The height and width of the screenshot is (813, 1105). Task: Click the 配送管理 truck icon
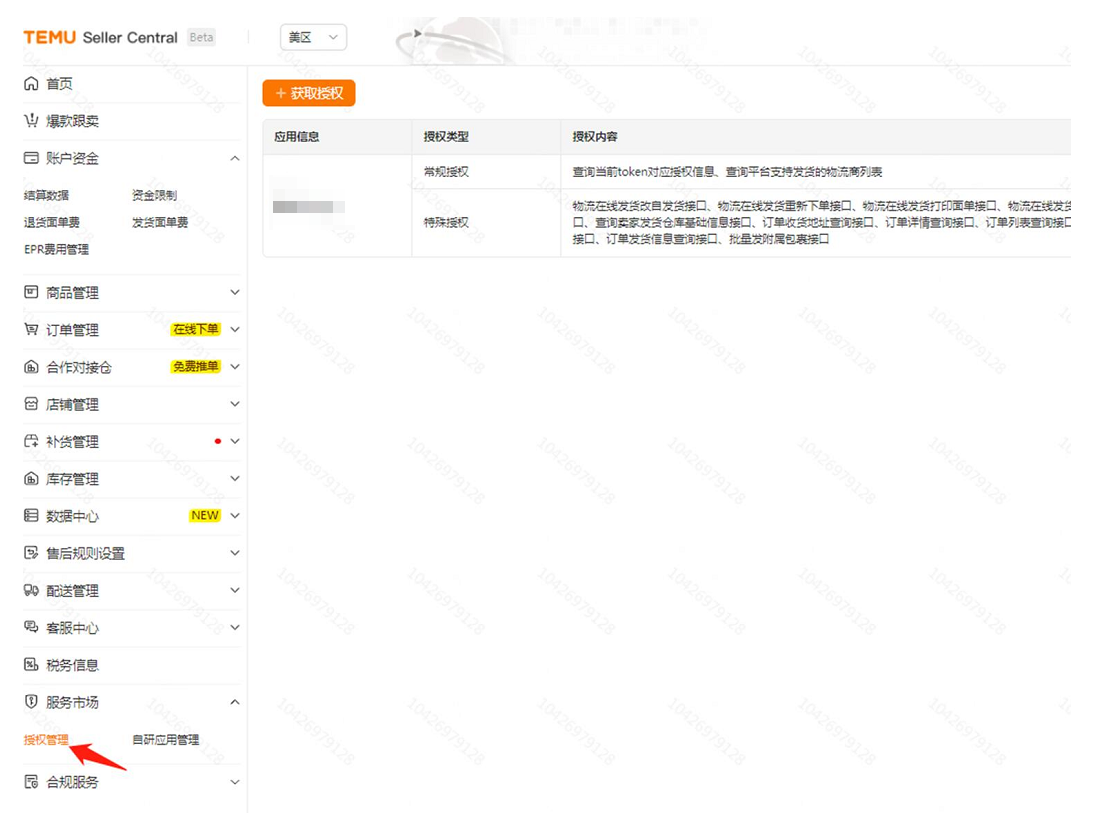pyautogui.click(x=31, y=591)
